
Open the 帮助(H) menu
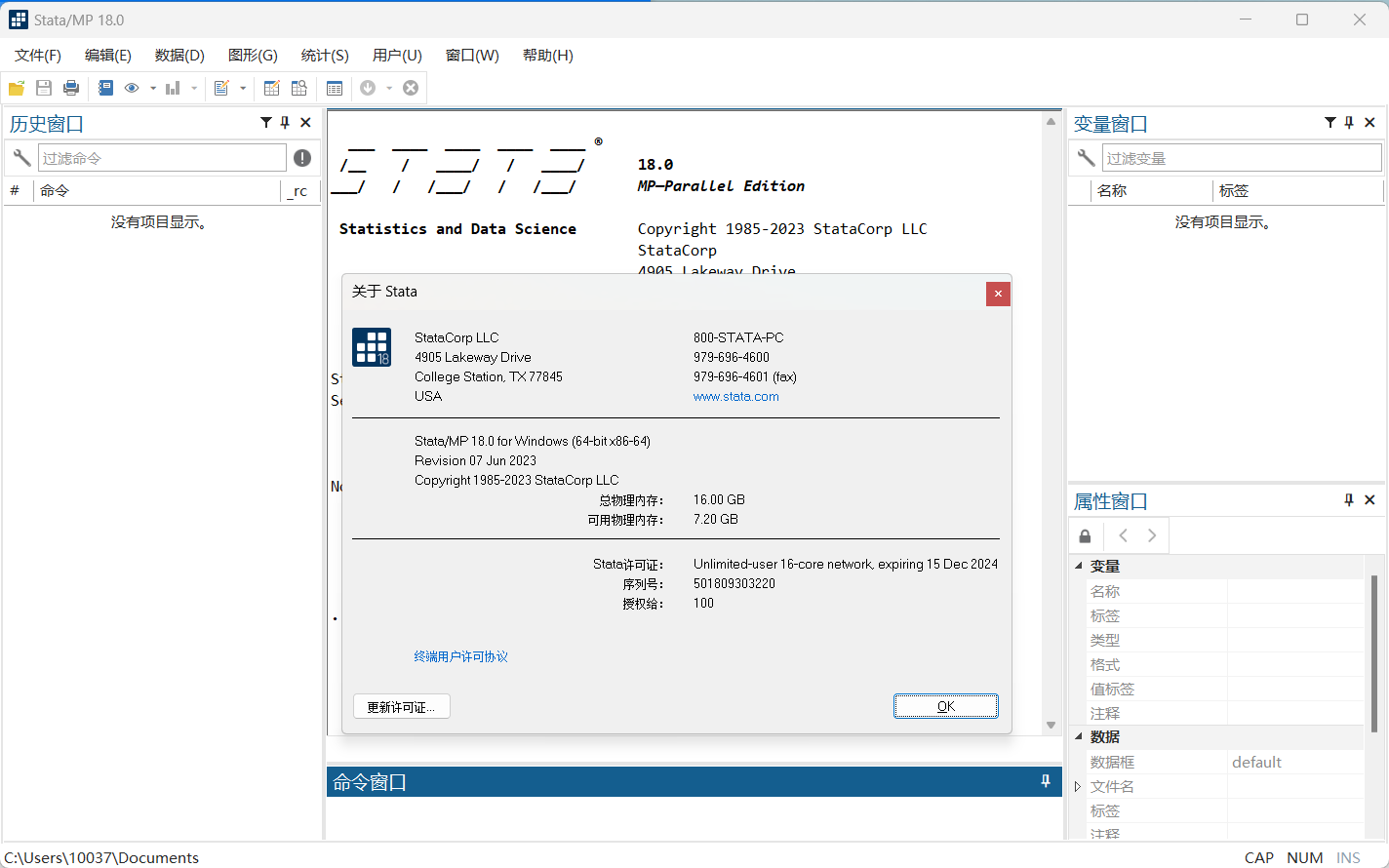(548, 56)
